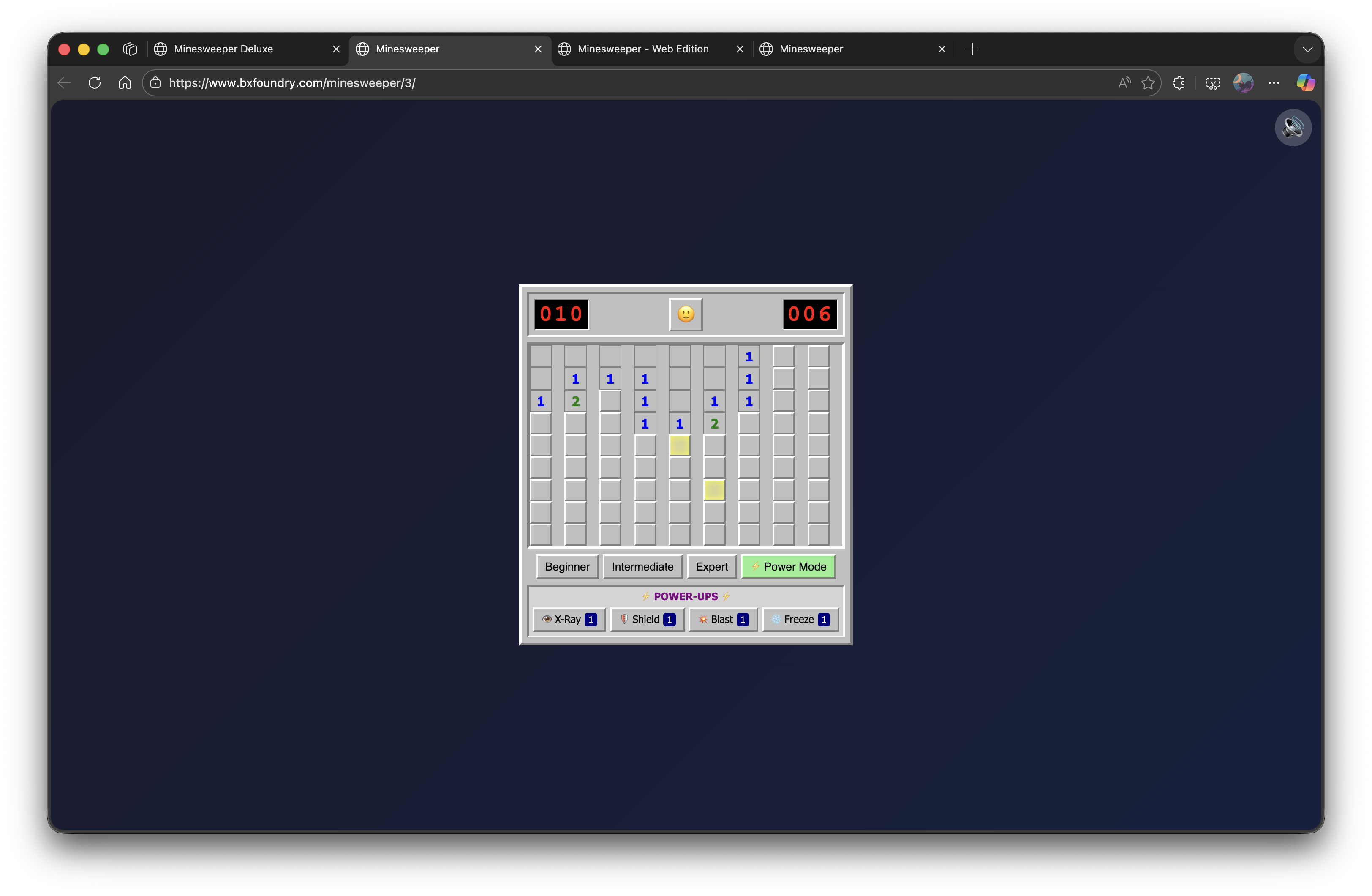Open the browser settings menu
This screenshot has height=896, width=1372.
pyautogui.click(x=1274, y=82)
